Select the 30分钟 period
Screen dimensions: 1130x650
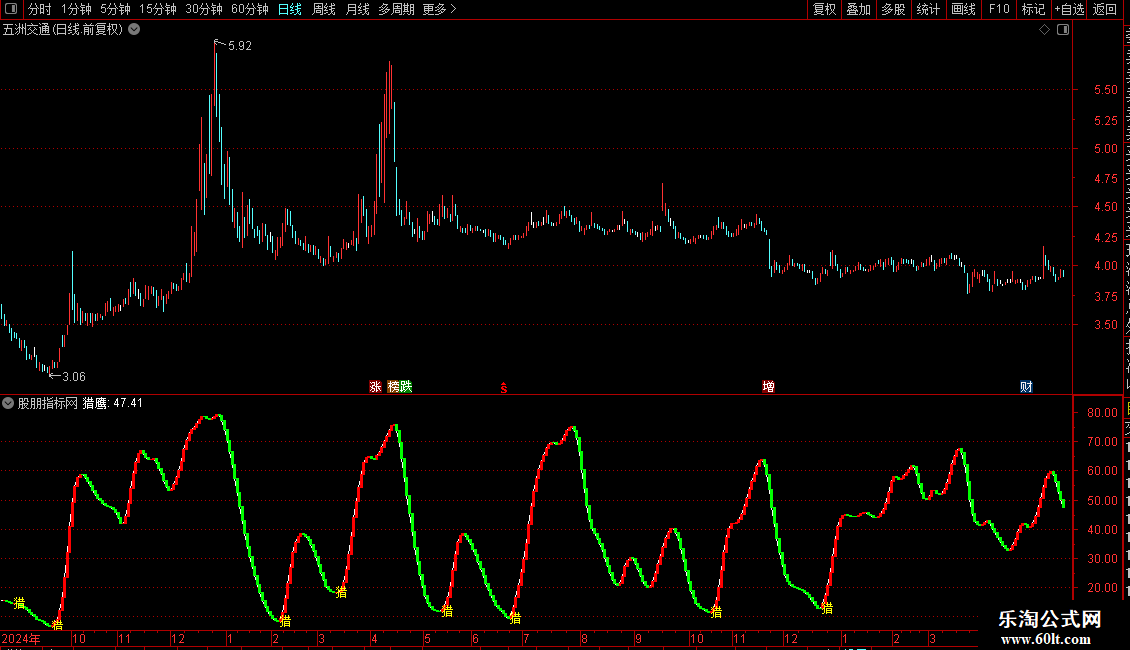204,9
